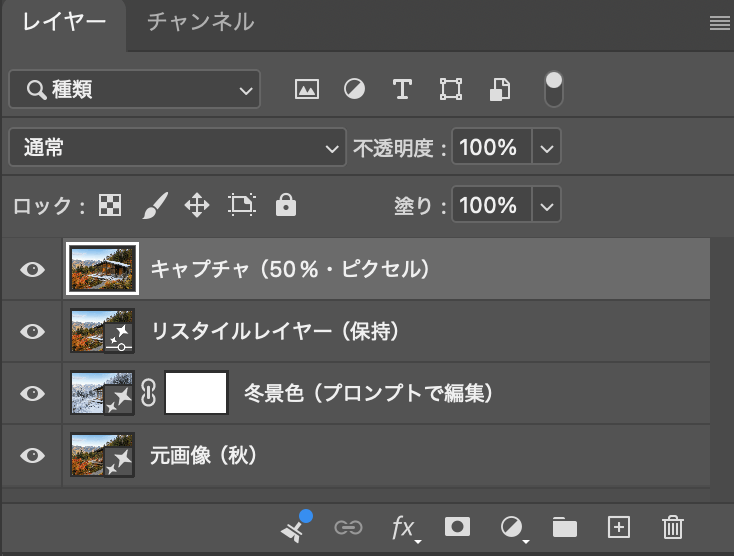
Task: Click the 不透明度 100% value field
Action: coord(492,147)
